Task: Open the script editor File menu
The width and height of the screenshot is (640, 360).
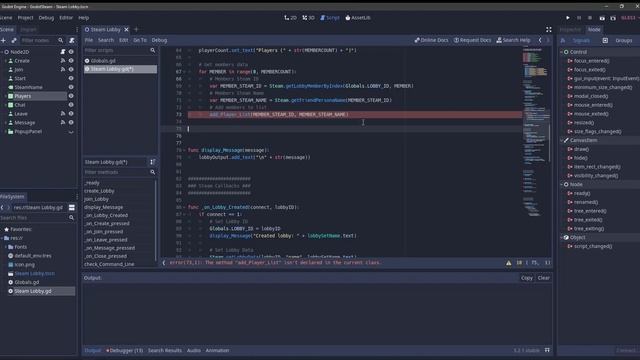Action: pyautogui.click(x=89, y=40)
